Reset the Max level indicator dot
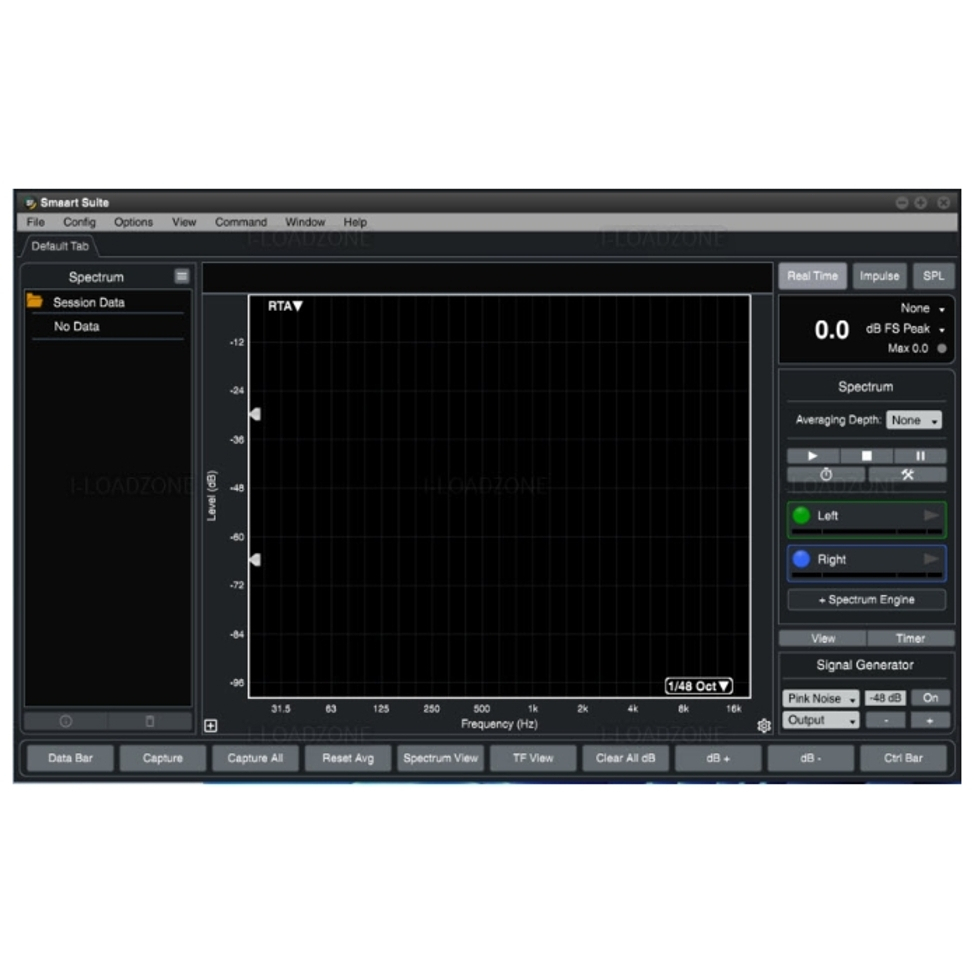This screenshot has height=975, width=975. pos(942,348)
